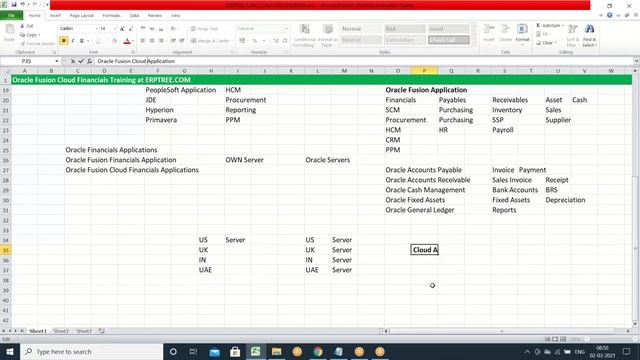Click the formula bar text field
This screenshot has height=360, width=640.
[363, 61]
